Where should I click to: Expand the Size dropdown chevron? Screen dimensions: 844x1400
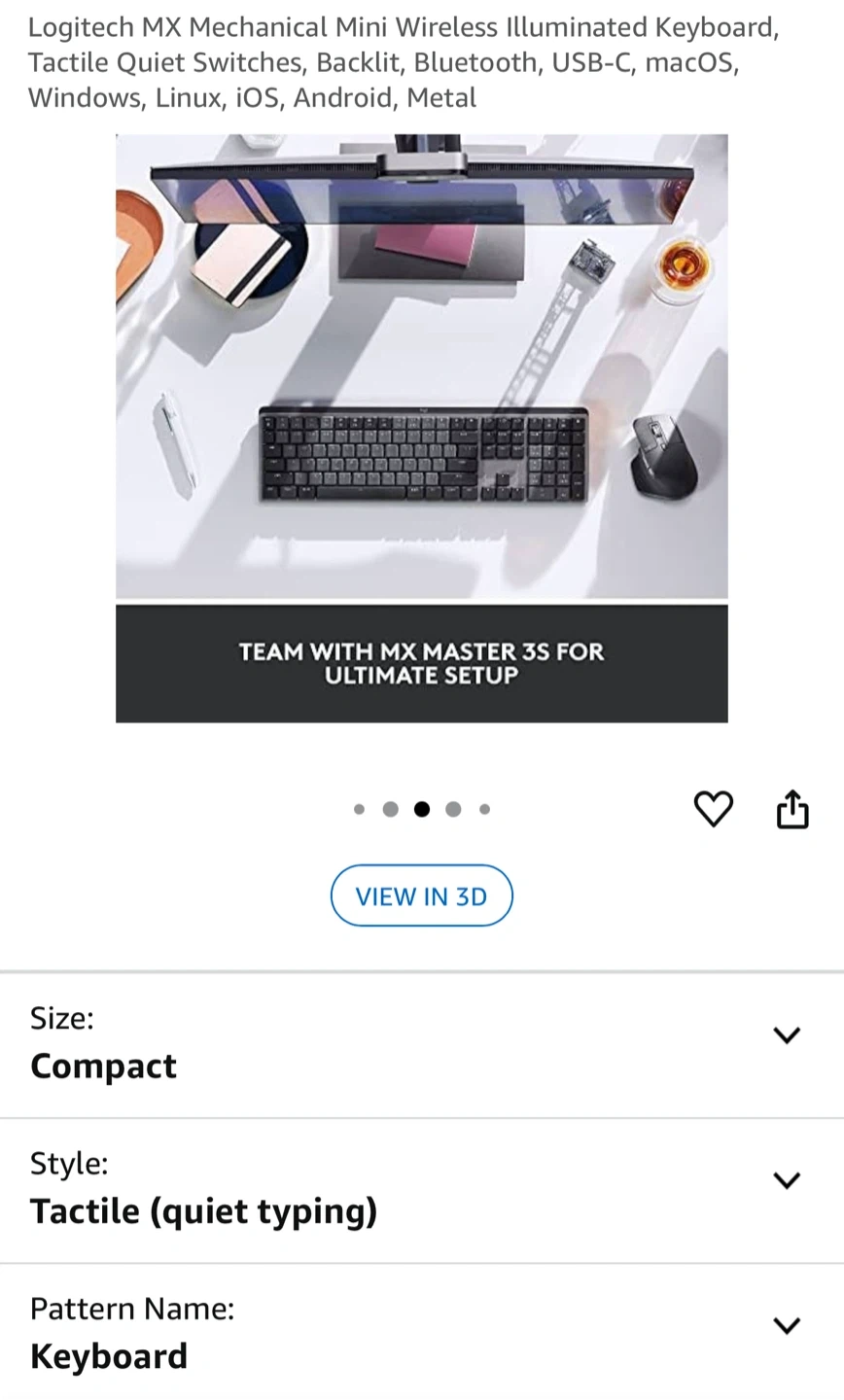coord(786,1034)
